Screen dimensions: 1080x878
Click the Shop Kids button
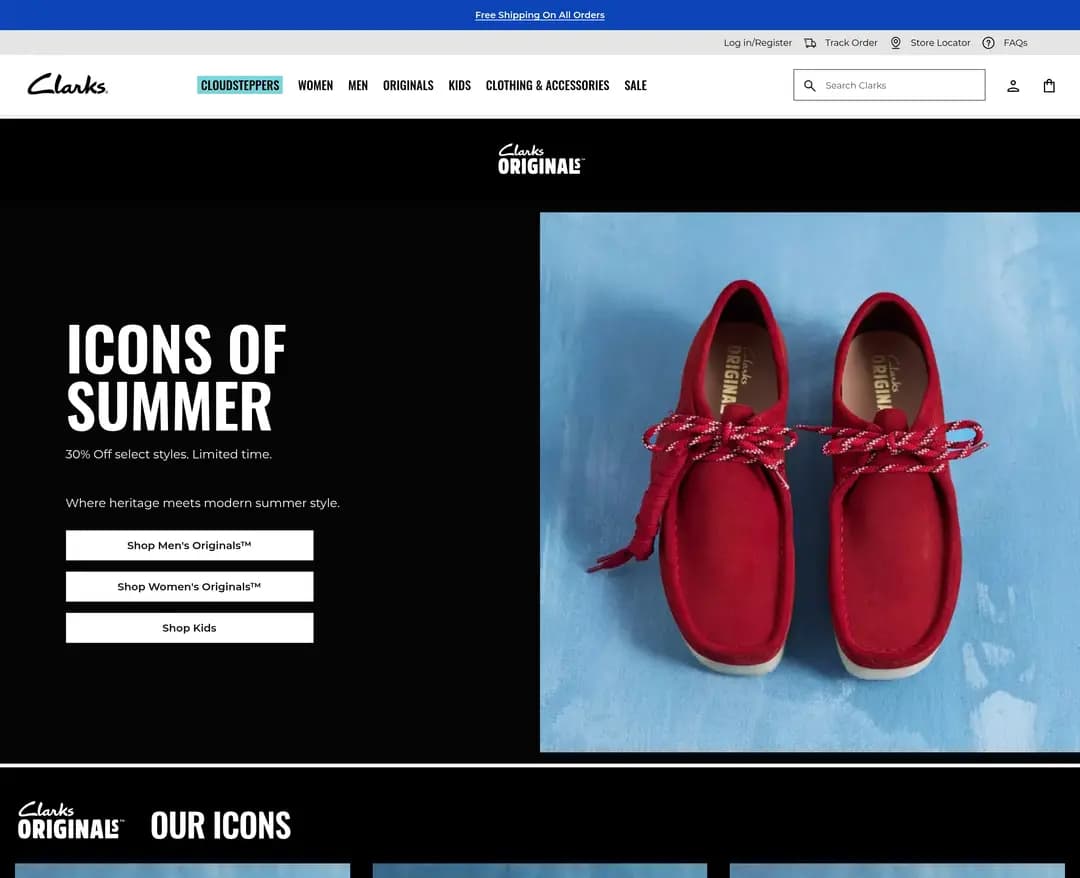pos(189,628)
